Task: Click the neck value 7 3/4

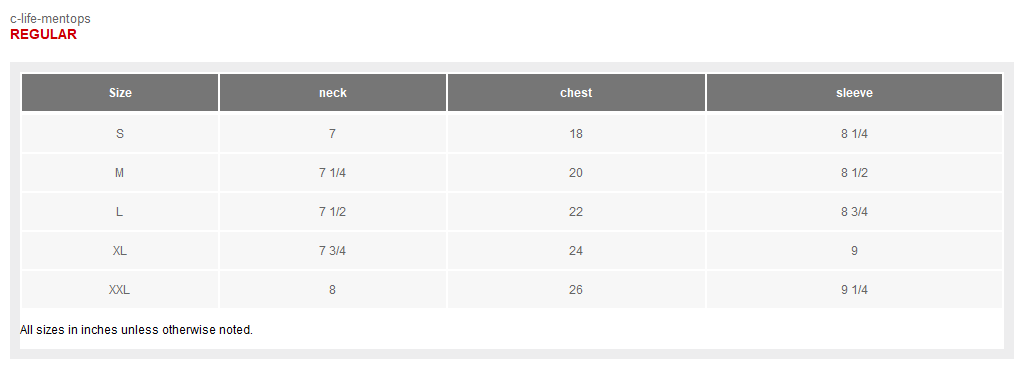Action: point(333,251)
